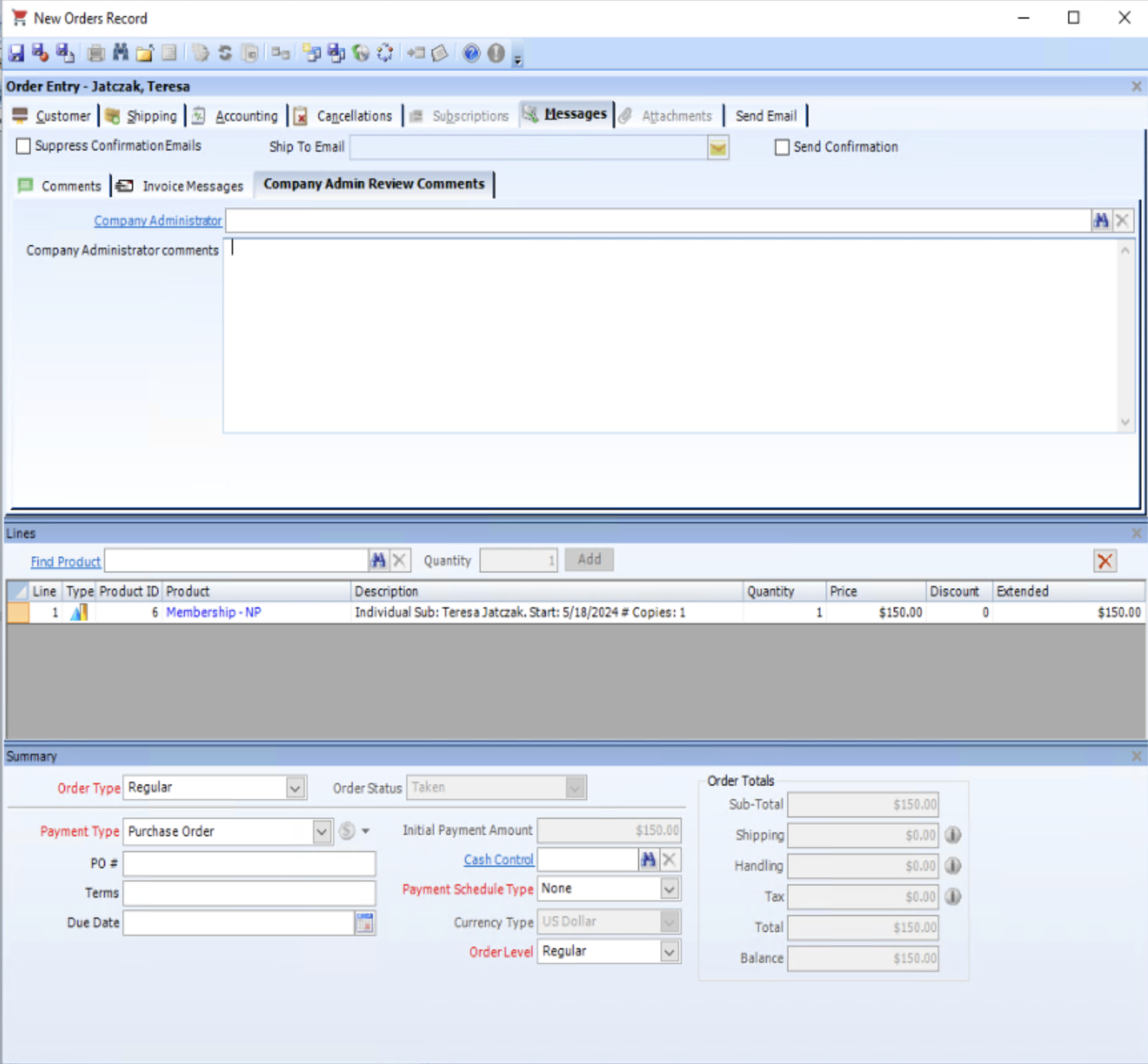Click the Save icon in the toolbar

click(x=16, y=53)
